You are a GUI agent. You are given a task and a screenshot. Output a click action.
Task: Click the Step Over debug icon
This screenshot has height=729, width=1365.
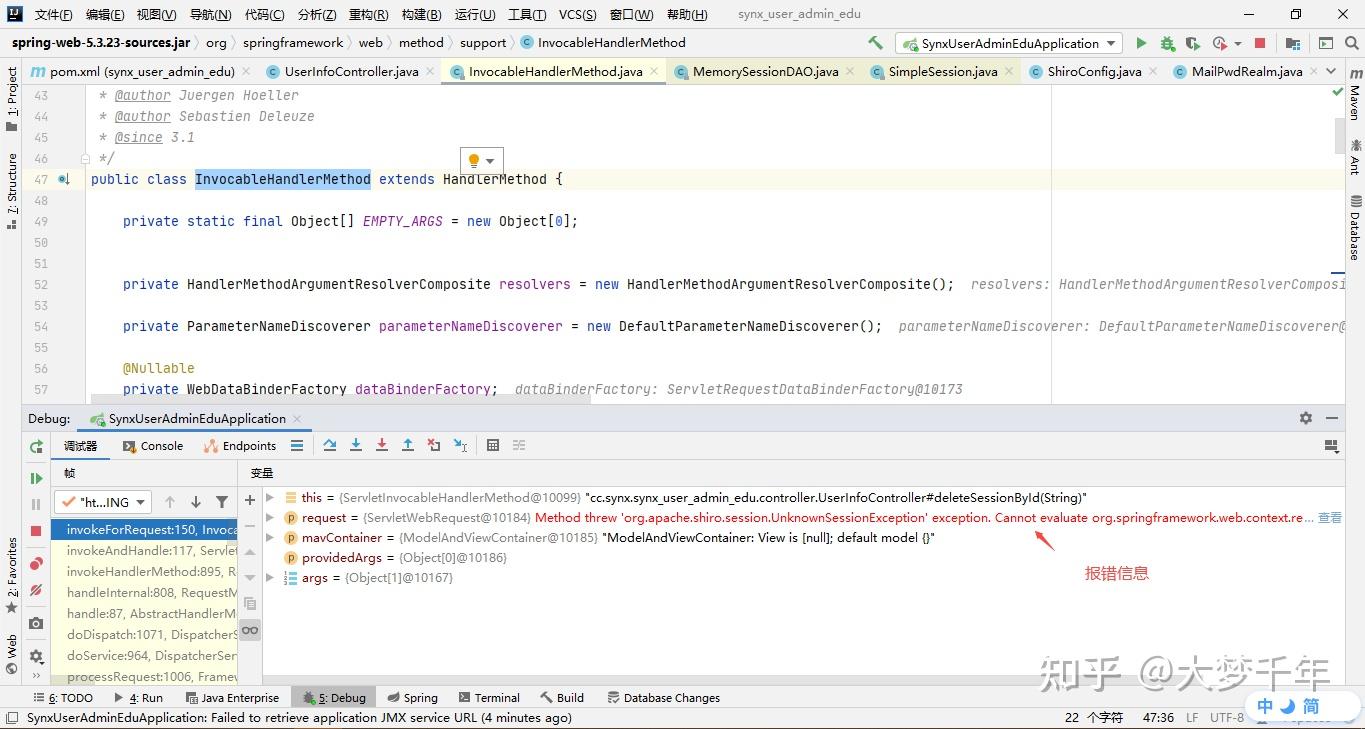point(330,445)
